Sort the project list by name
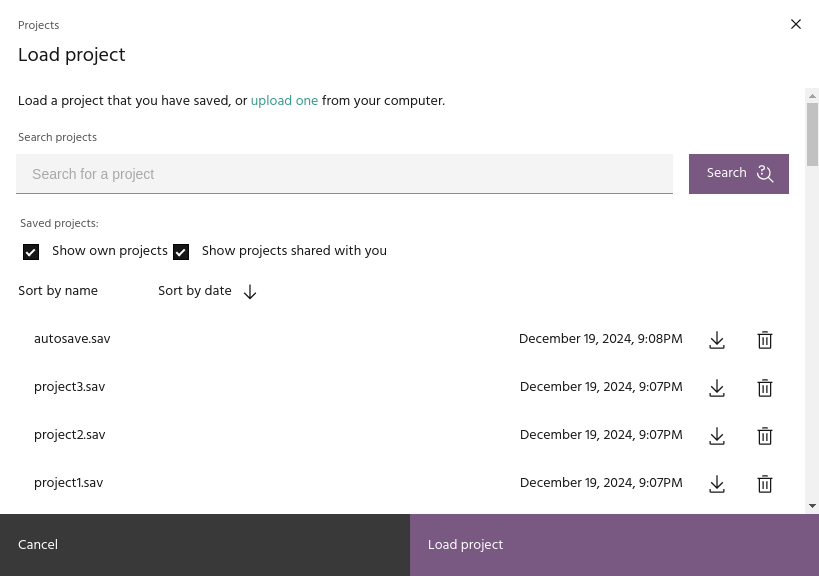 click(58, 291)
